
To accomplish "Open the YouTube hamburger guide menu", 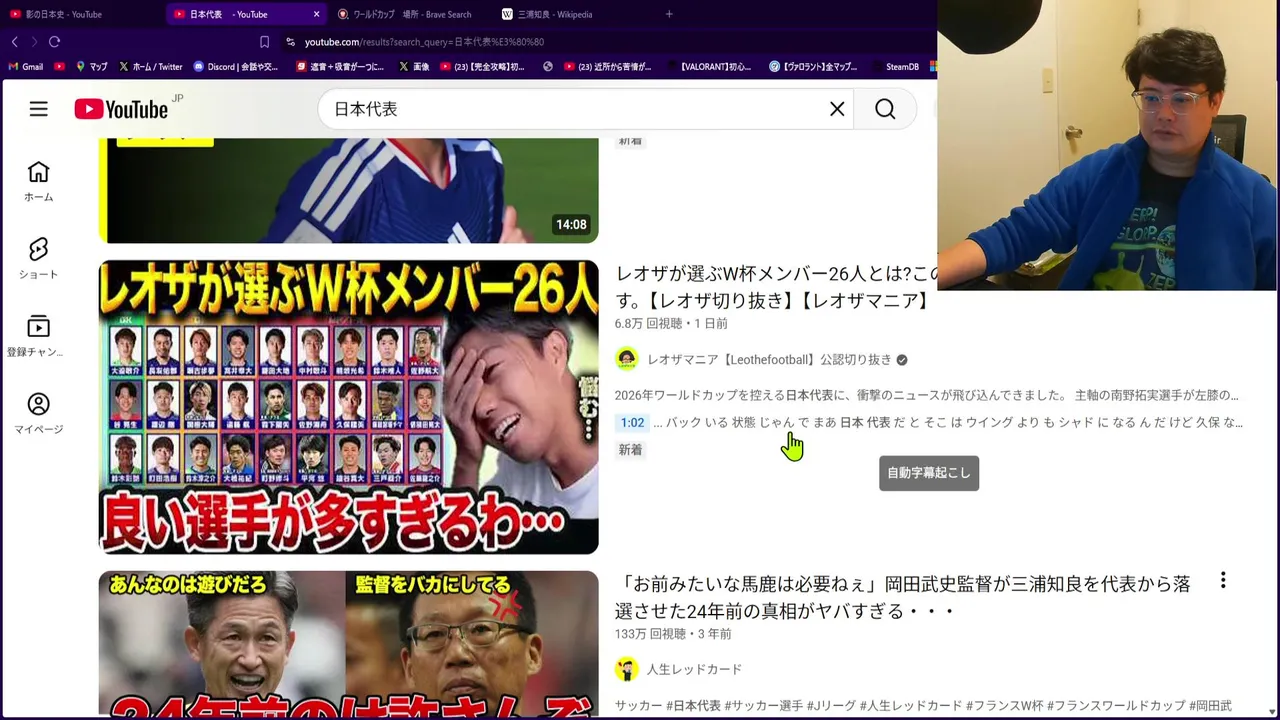I will tap(38, 109).
